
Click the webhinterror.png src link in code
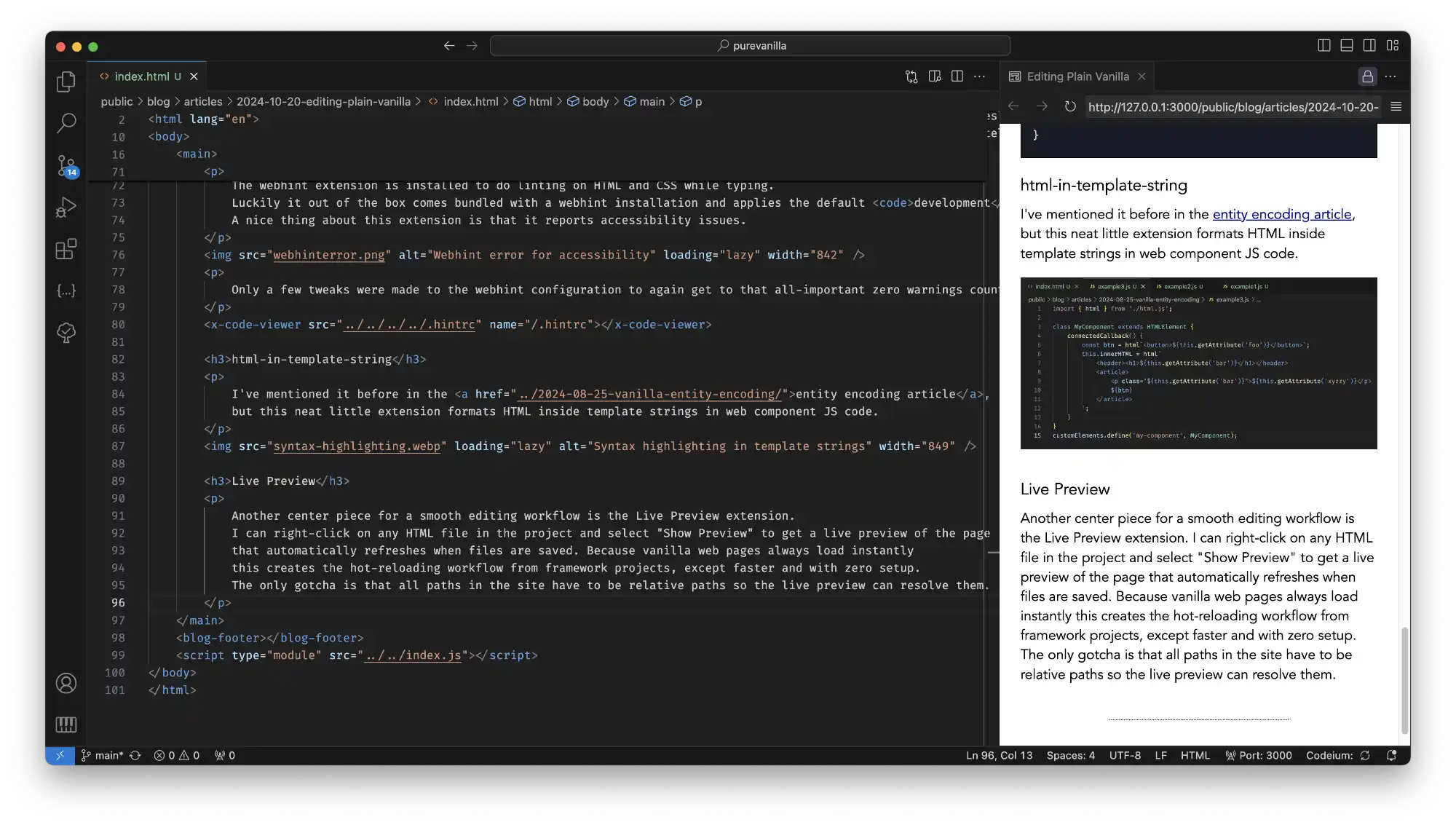(329, 255)
